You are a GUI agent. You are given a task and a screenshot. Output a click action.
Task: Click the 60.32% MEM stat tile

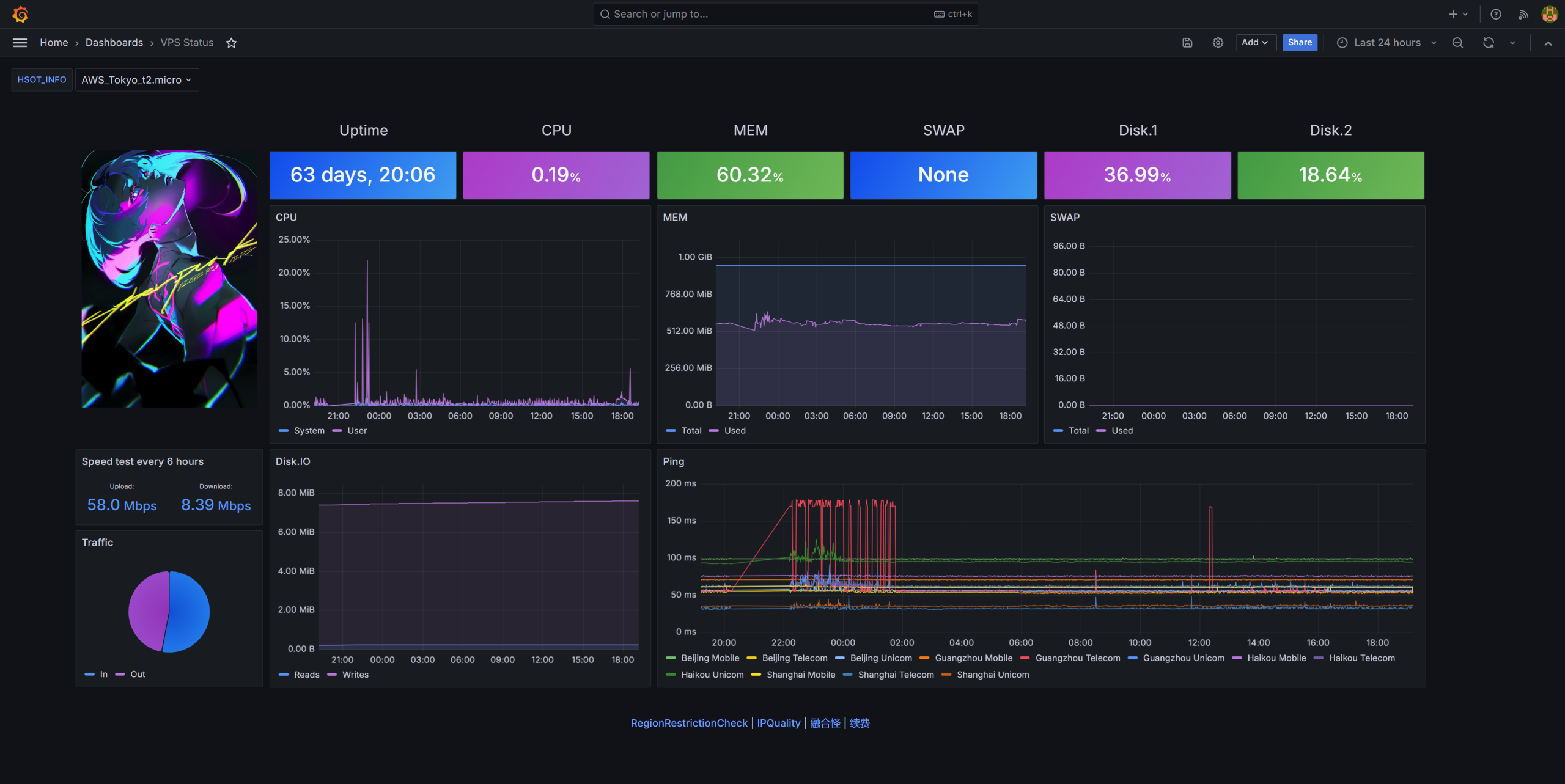pos(750,175)
